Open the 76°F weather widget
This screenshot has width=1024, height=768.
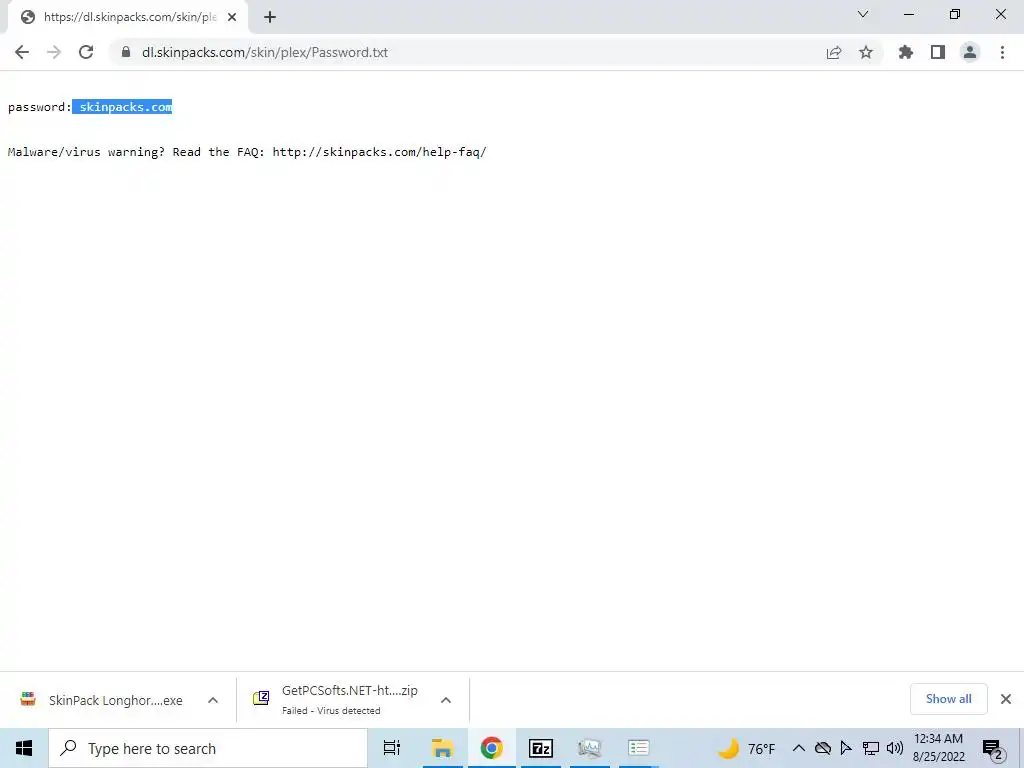tap(746, 748)
